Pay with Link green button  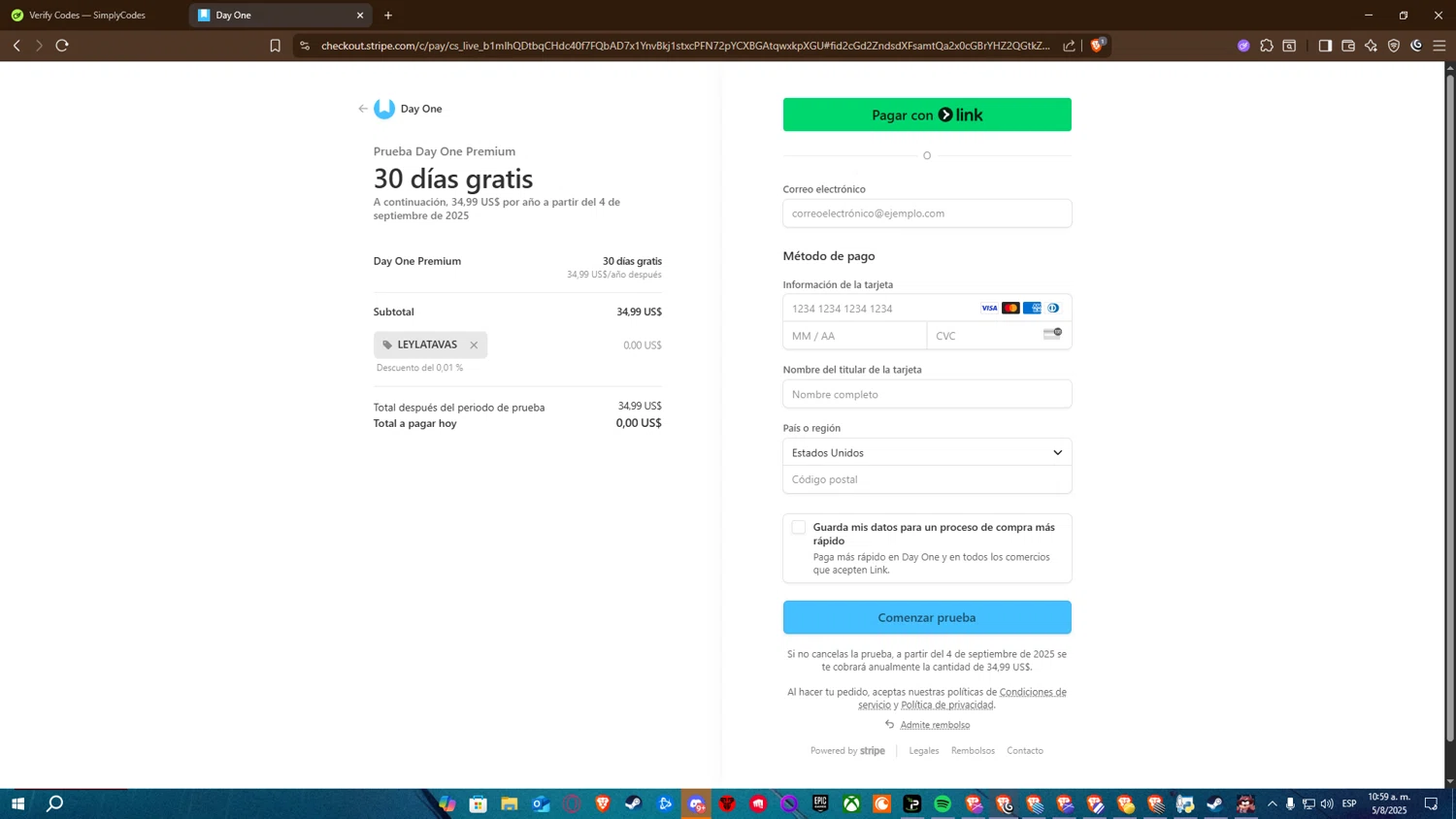(x=927, y=115)
